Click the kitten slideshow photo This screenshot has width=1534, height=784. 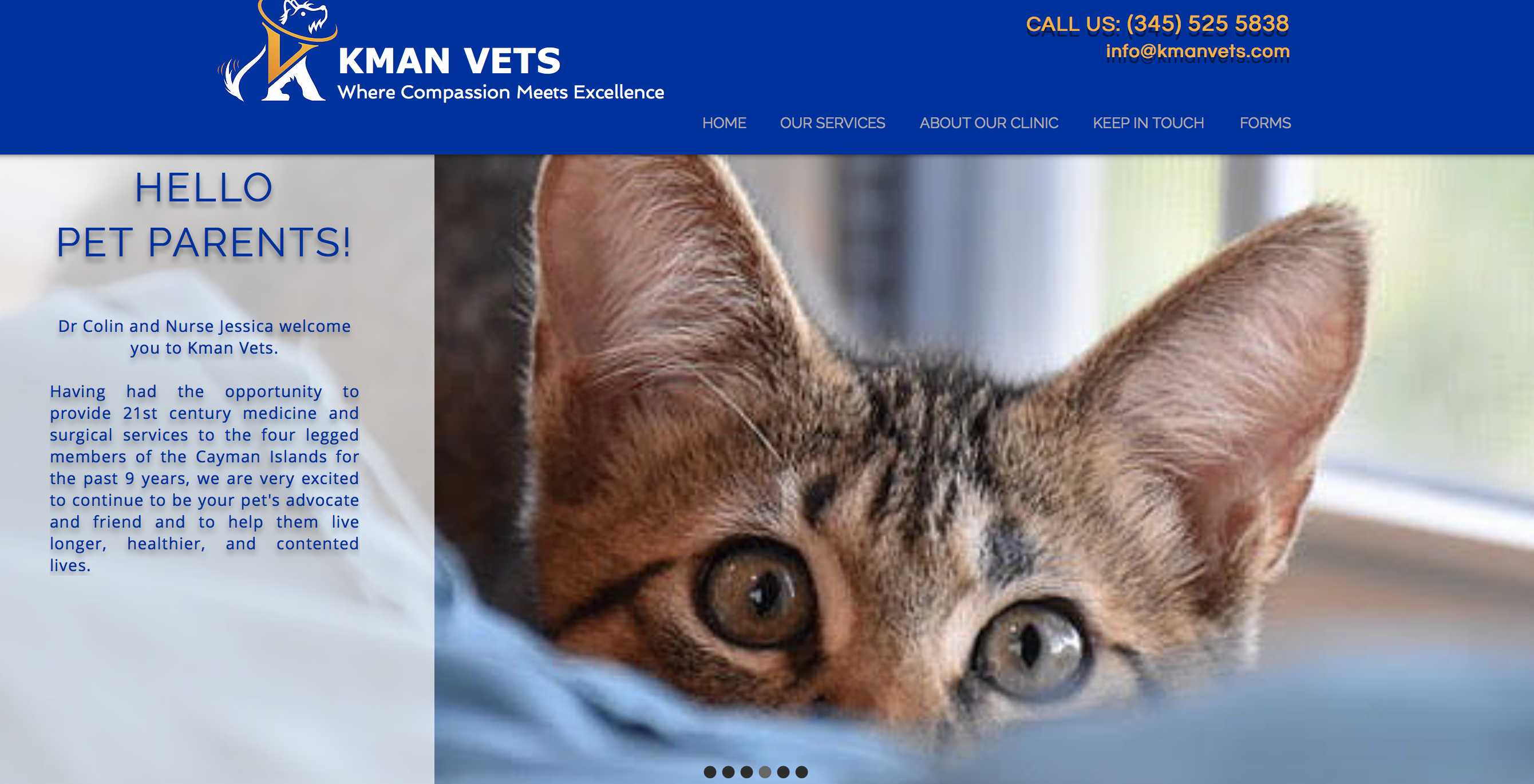coord(984,469)
